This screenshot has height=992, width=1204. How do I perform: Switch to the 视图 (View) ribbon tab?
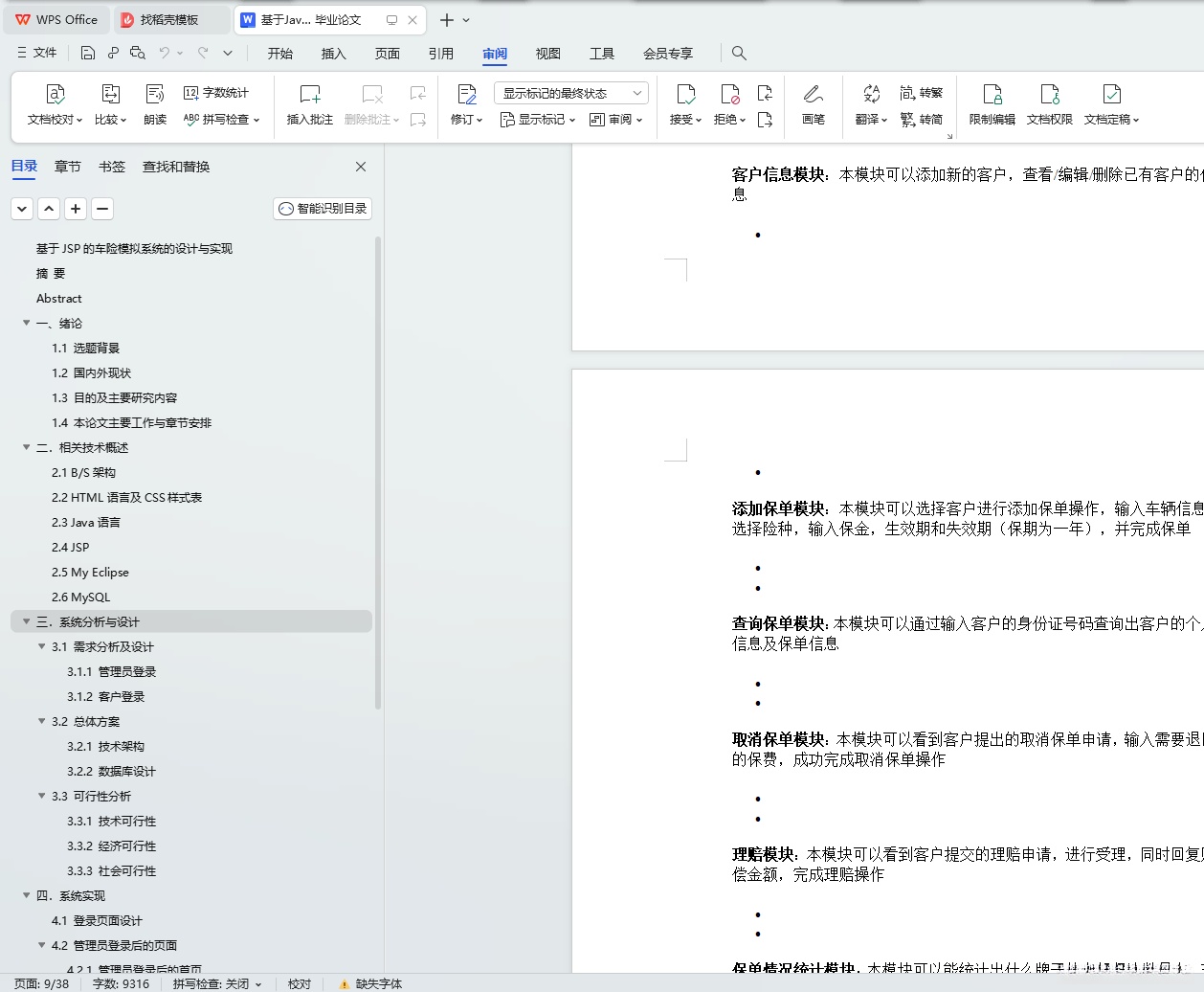(547, 54)
